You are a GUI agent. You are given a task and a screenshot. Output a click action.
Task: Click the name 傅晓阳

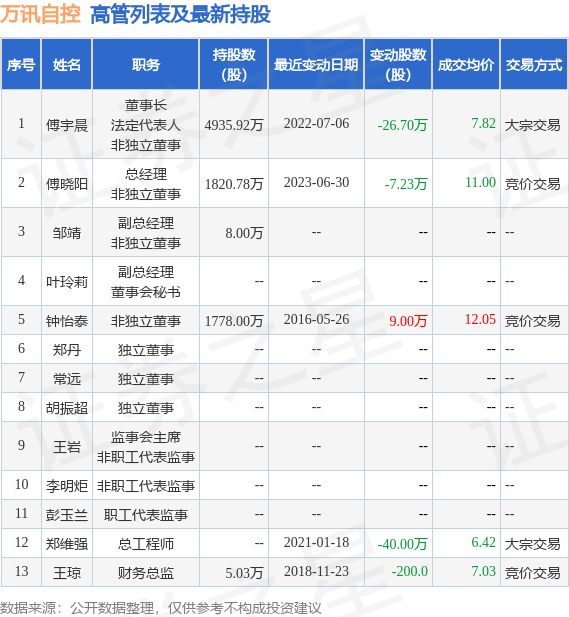pos(67,184)
